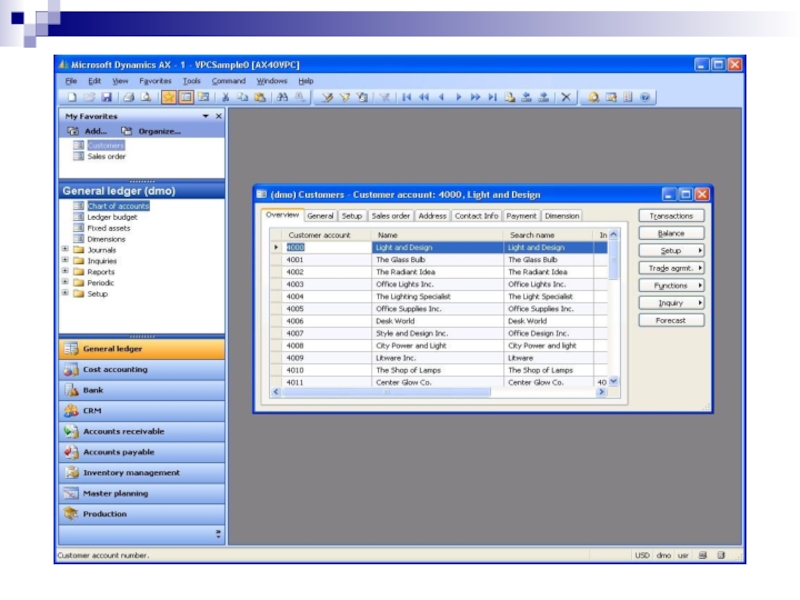Open the Trade agmt. button menu
800x600 pixels.
(671, 268)
